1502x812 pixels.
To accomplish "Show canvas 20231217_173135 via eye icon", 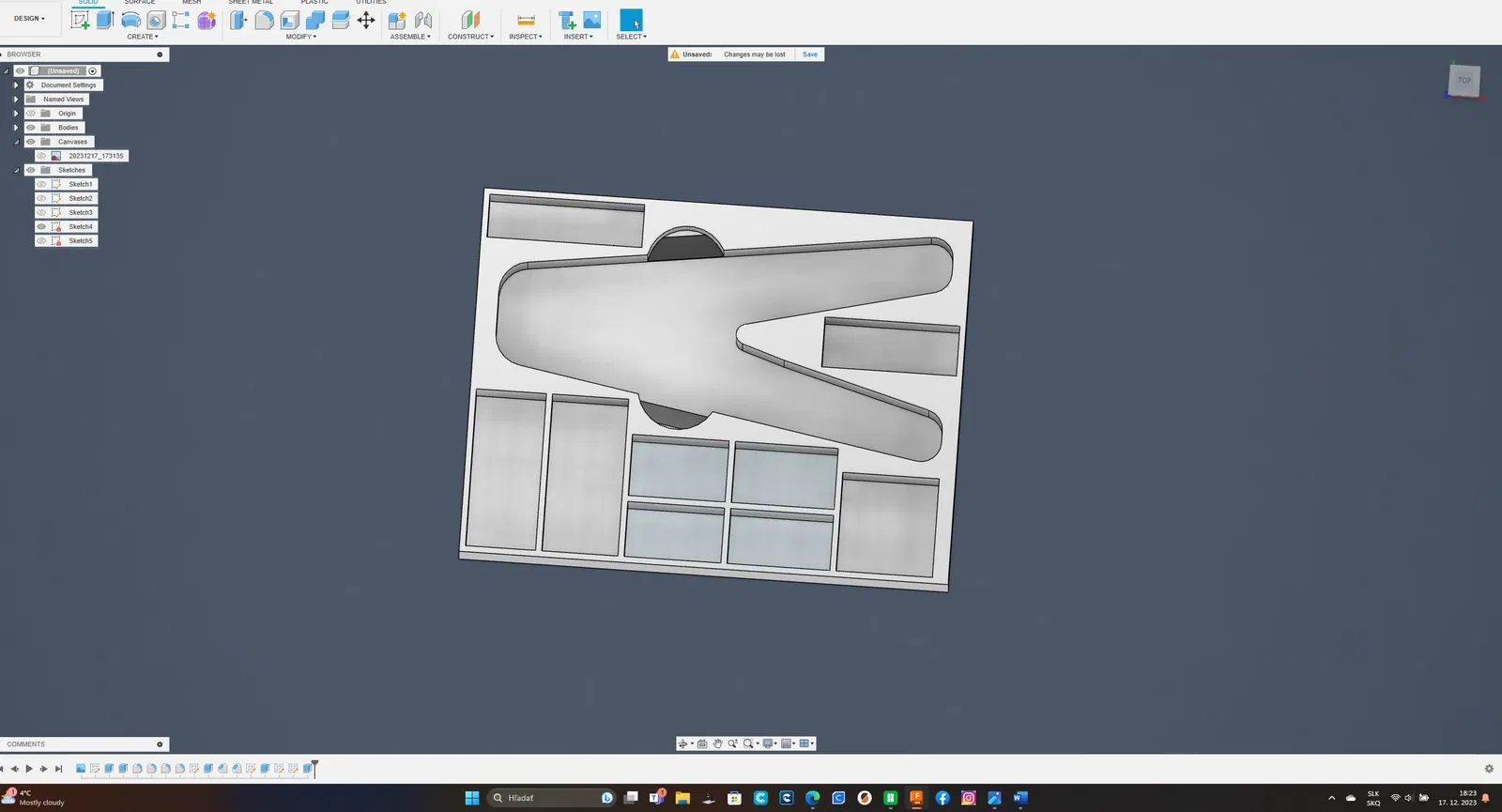I will point(41,156).
